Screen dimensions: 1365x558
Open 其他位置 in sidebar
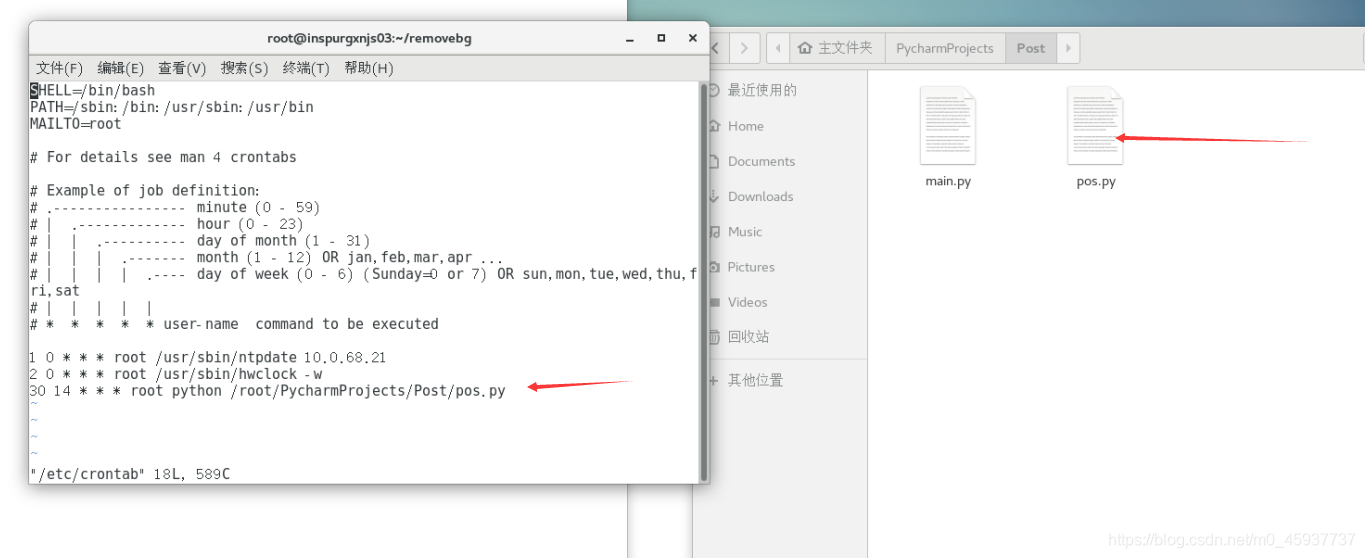(x=755, y=380)
